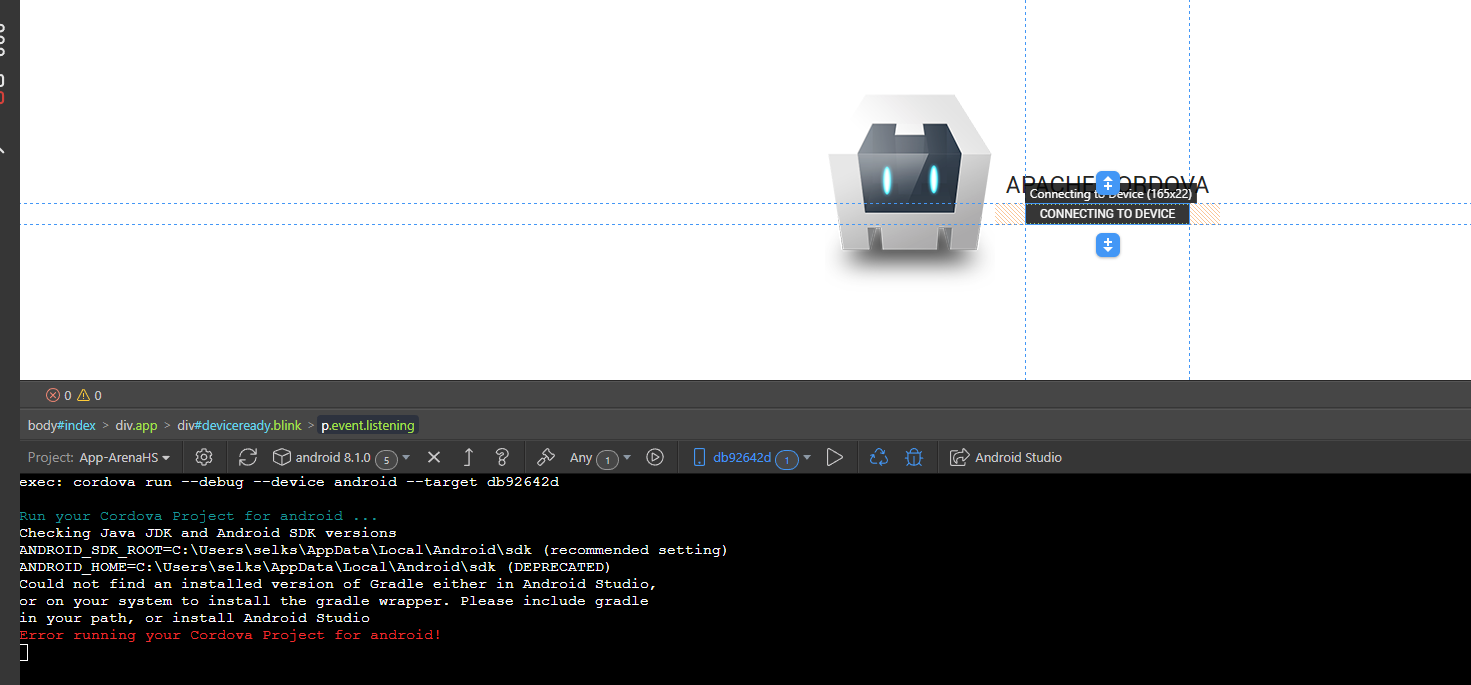Select p.event.listening in the breadcrumb

pyautogui.click(x=367, y=425)
